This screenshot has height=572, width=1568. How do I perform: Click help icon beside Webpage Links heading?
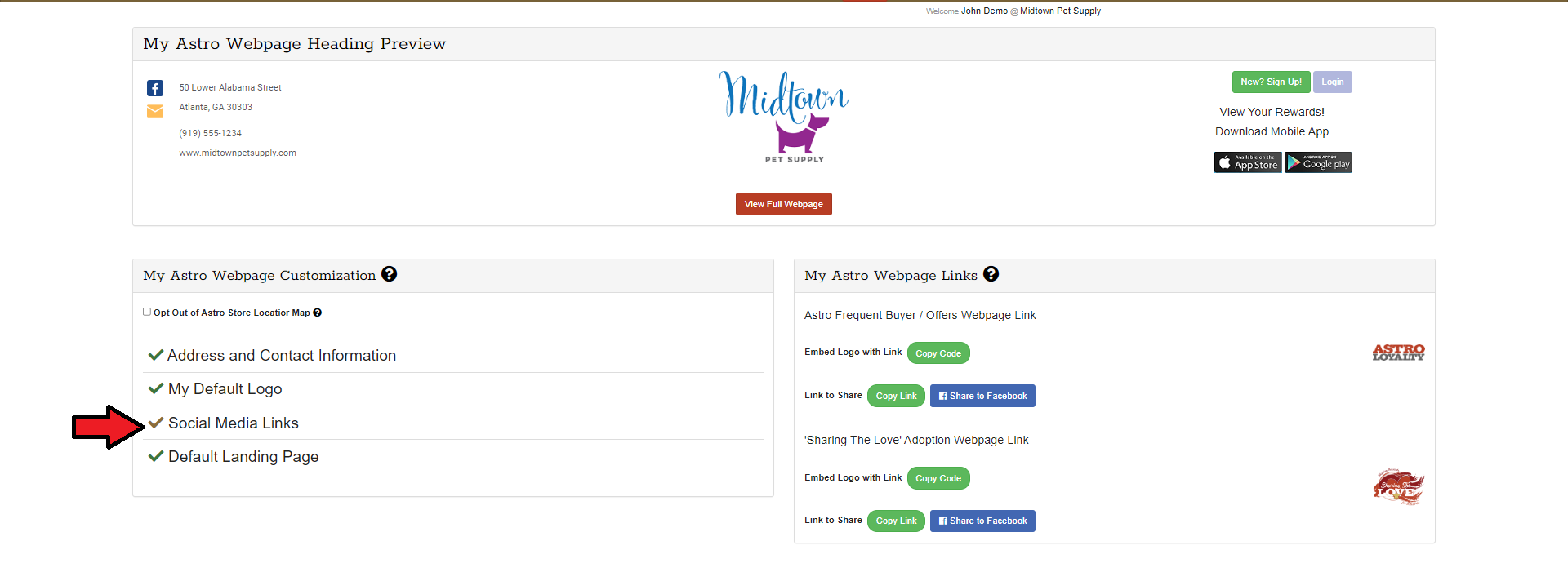point(991,274)
